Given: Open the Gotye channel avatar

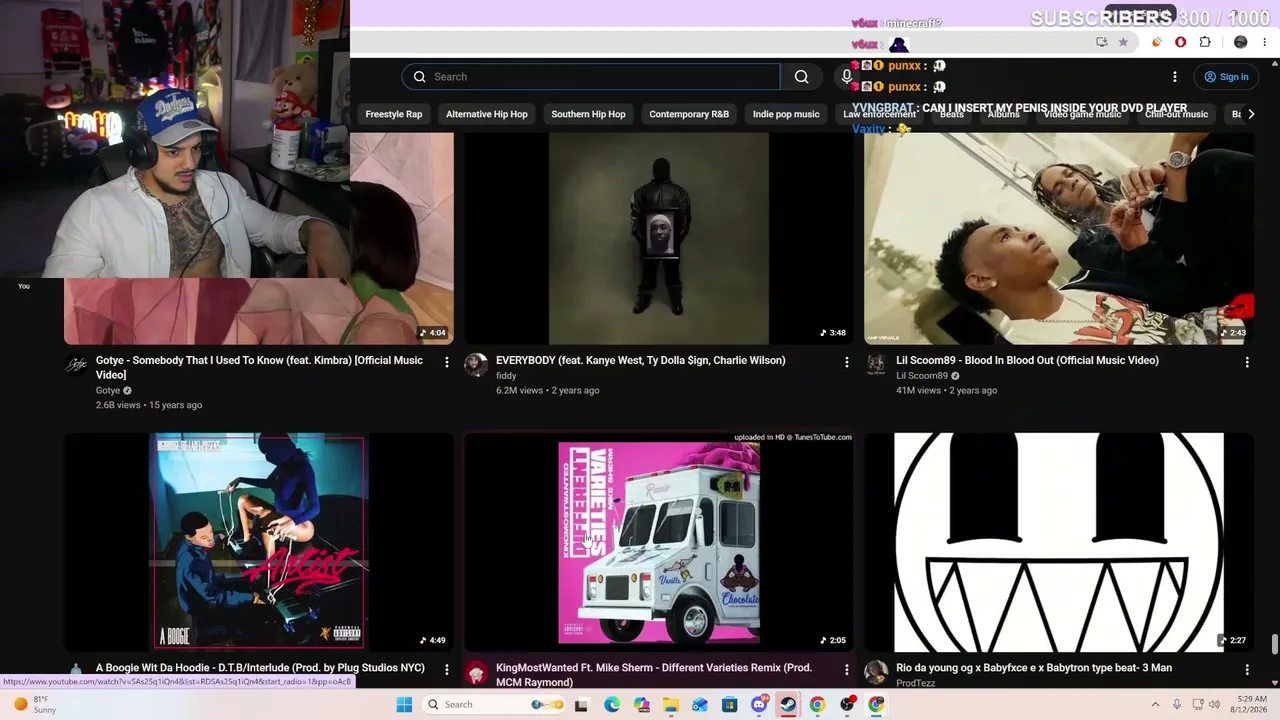Looking at the screenshot, I should tap(76, 365).
